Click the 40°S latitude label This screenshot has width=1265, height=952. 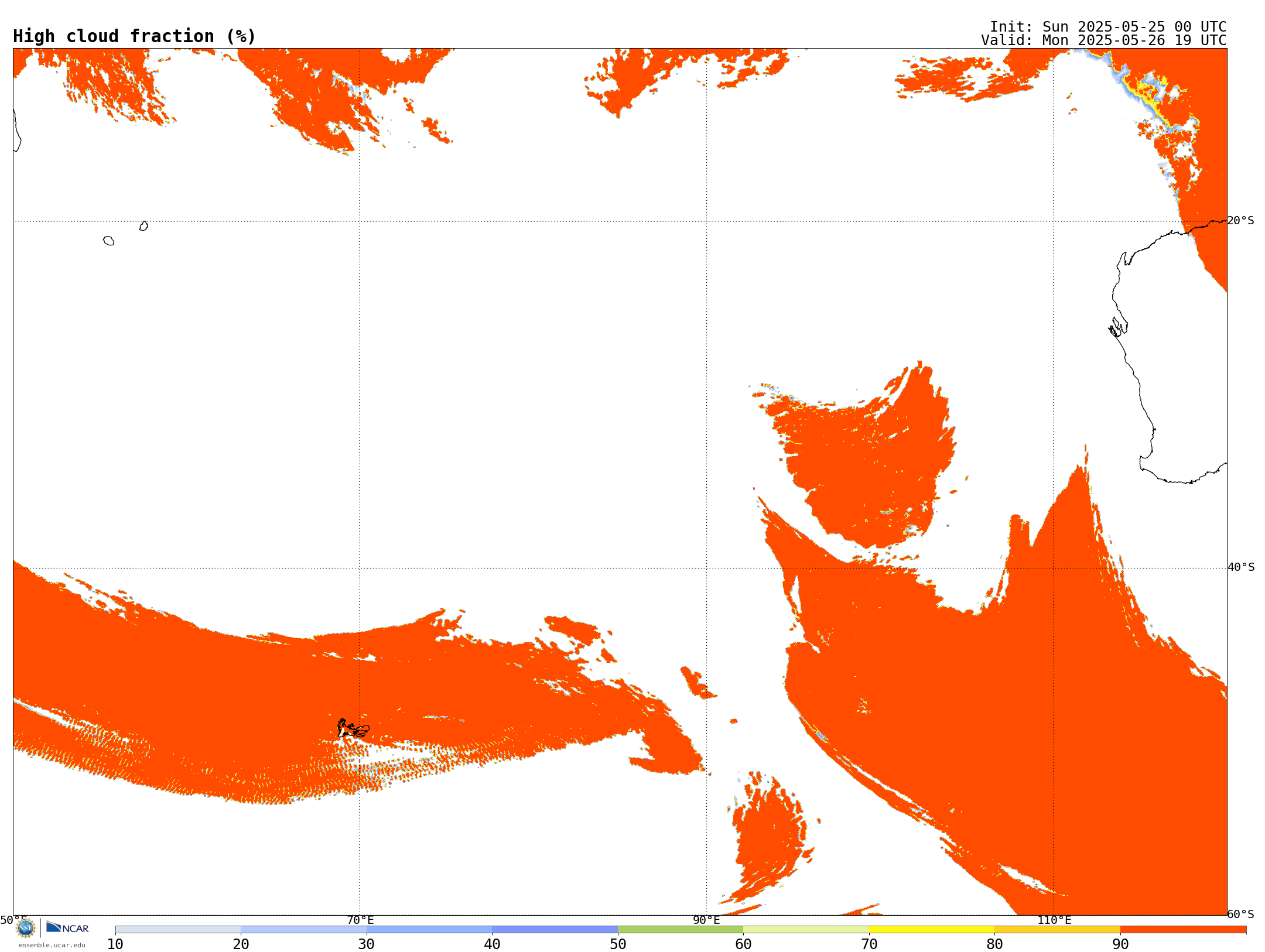[1241, 567]
